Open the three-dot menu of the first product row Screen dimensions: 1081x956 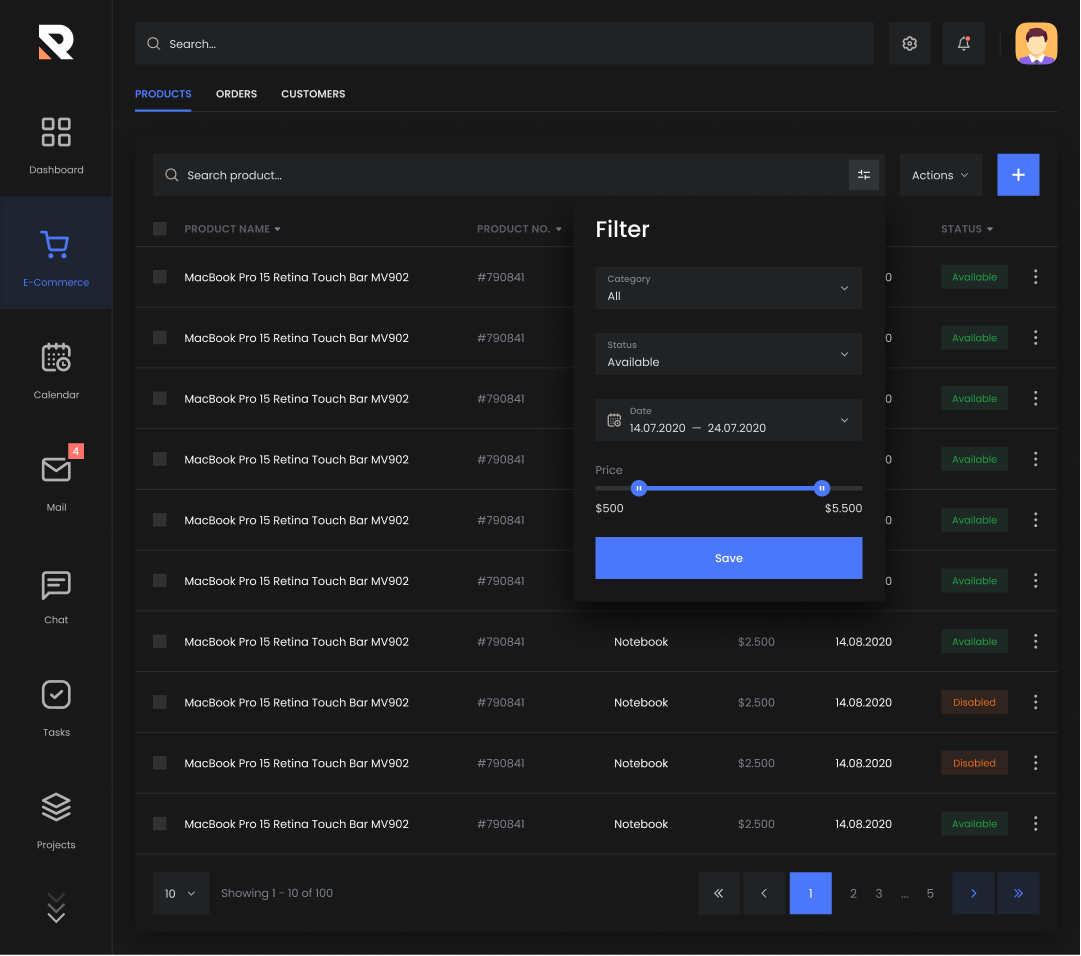(1035, 277)
